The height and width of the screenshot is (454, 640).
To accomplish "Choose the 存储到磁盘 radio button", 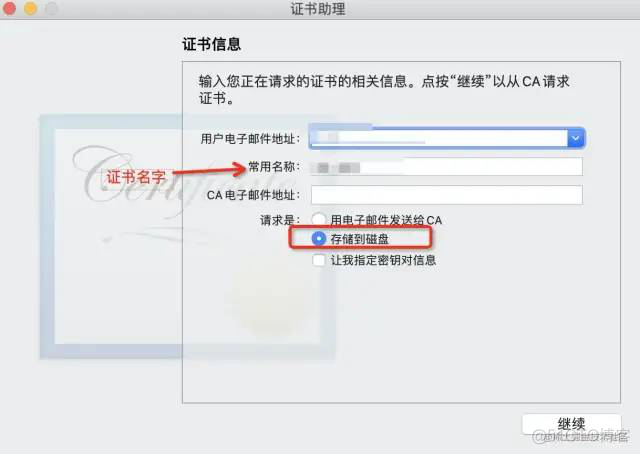I will [x=319, y=239].
